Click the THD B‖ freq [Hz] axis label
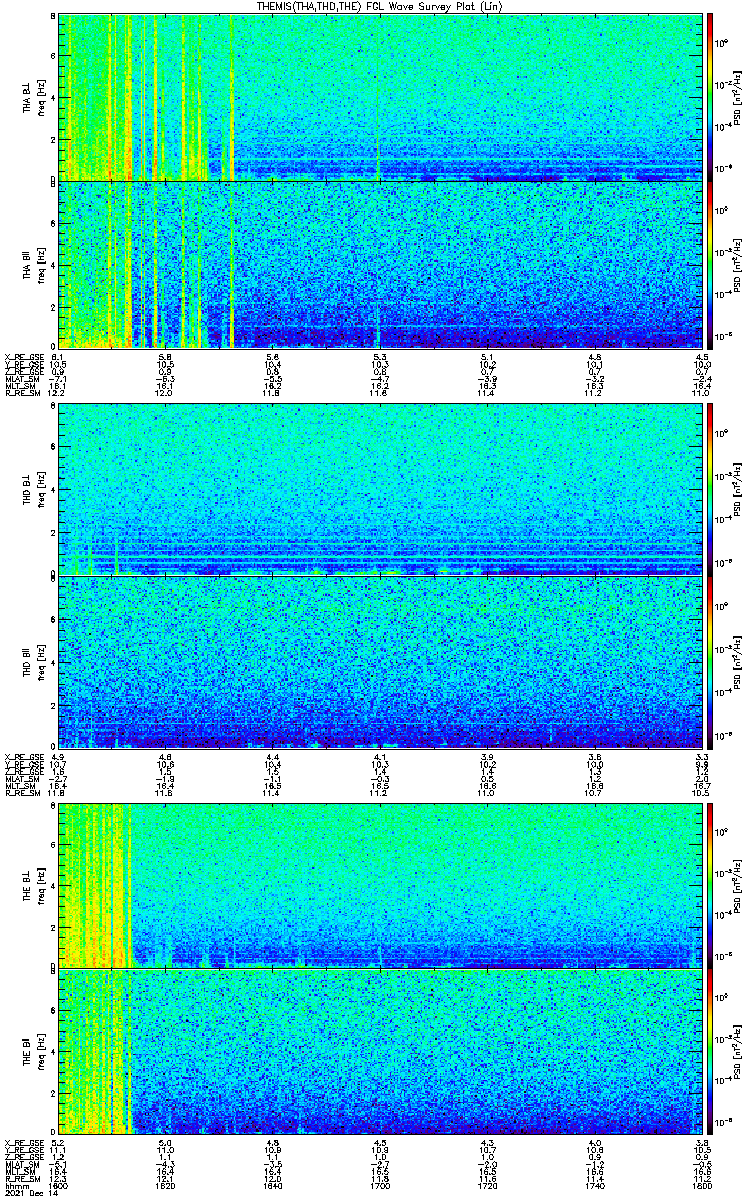Image resolution: width=750 pixels, height=1200 pixels. click(x=41, y=661)
